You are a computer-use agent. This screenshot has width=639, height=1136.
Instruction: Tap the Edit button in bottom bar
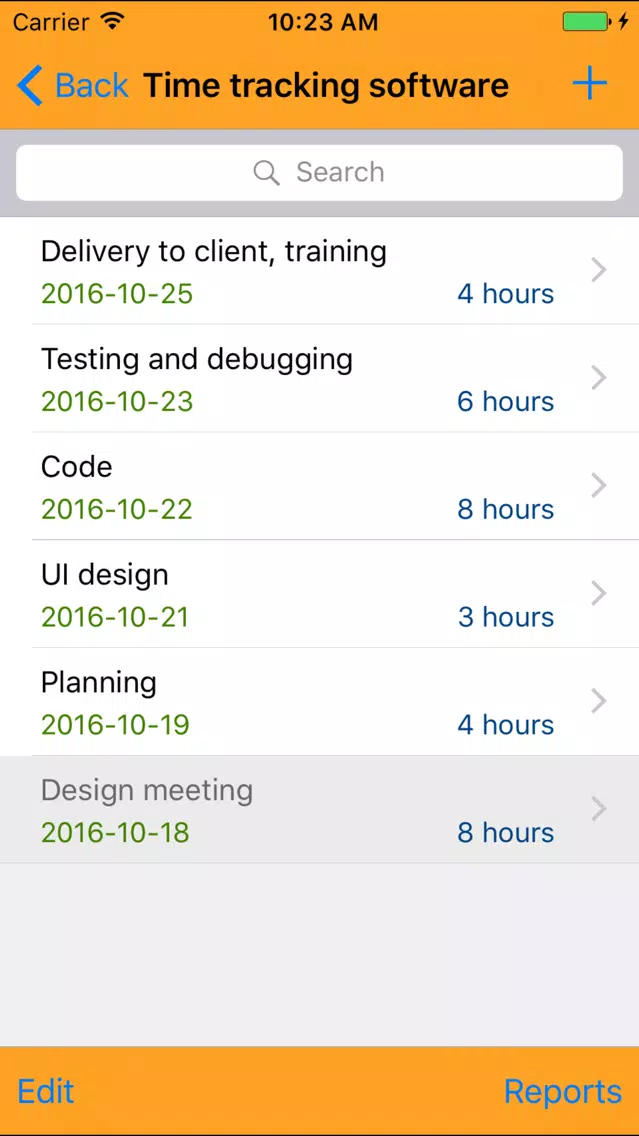point(46,1091)
